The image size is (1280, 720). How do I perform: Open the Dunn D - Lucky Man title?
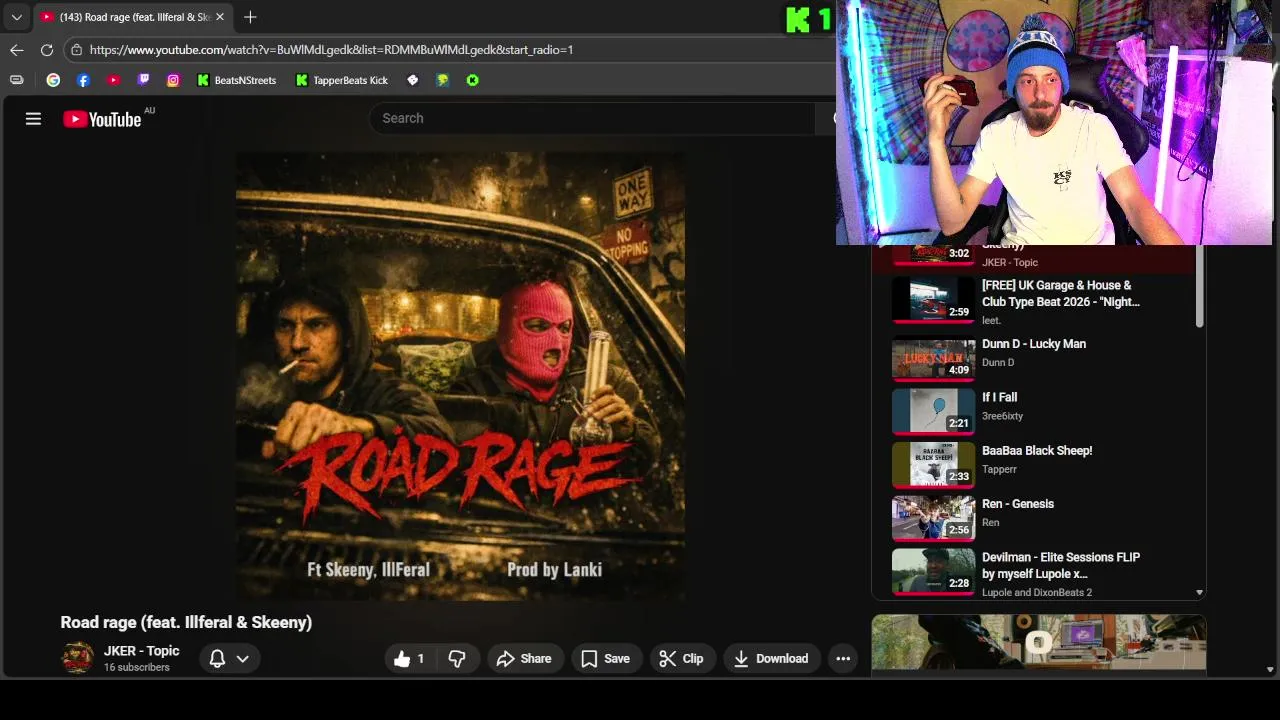pyautogui.click(x=1033, y=344)
